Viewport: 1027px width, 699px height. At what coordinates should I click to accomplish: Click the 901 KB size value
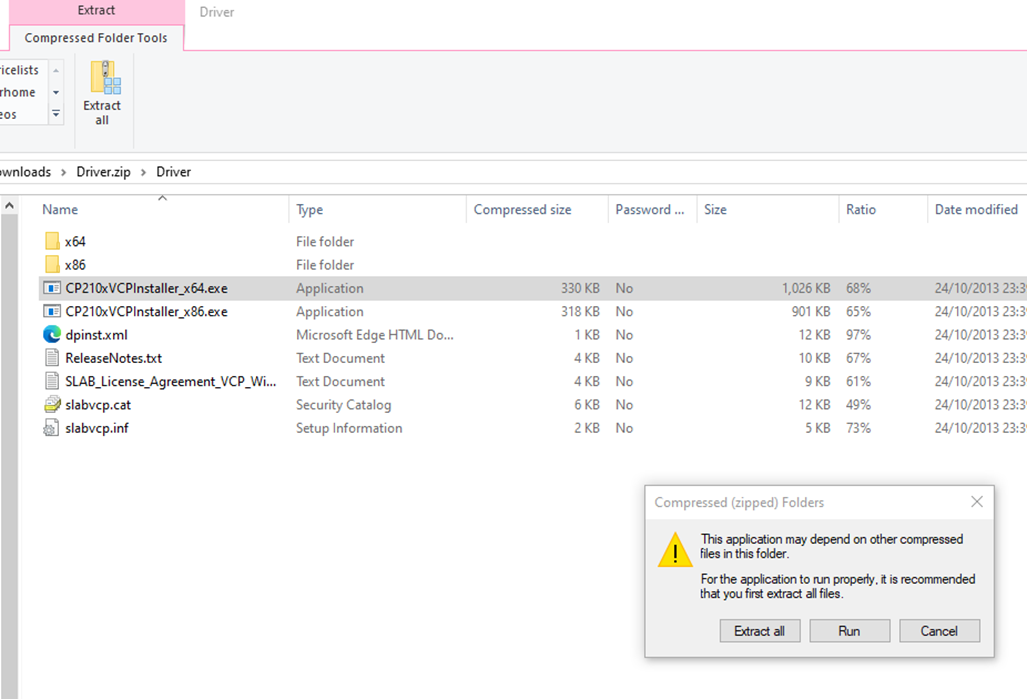(811, 312)
